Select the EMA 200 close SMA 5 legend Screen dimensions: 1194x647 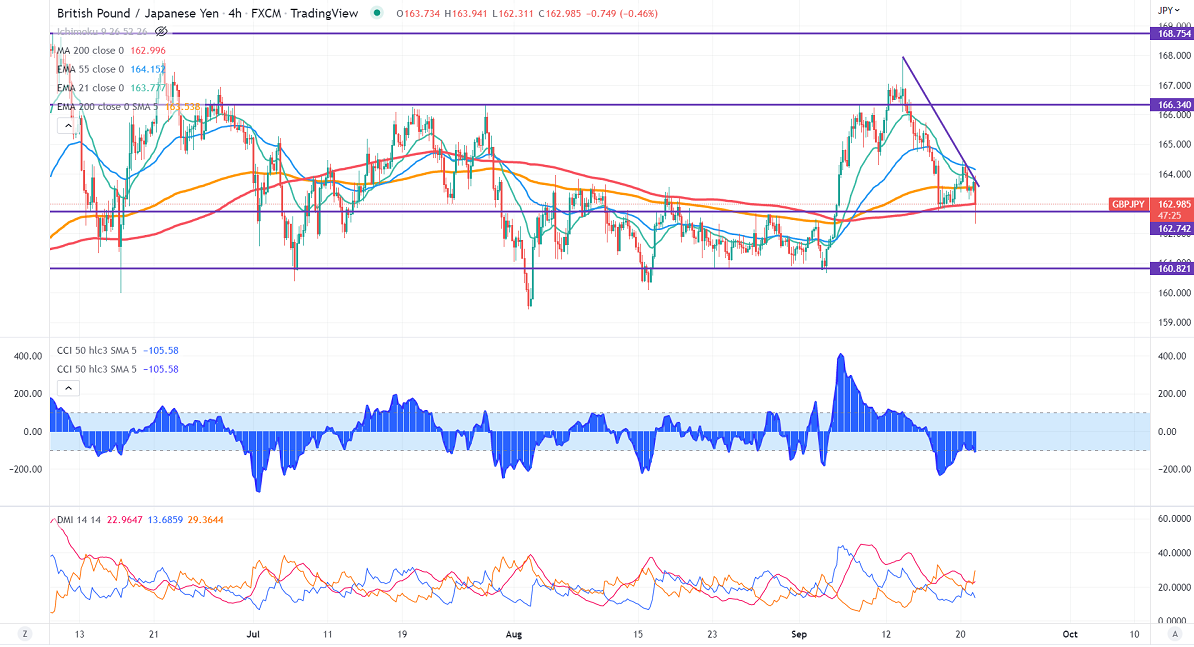point(107,107)
